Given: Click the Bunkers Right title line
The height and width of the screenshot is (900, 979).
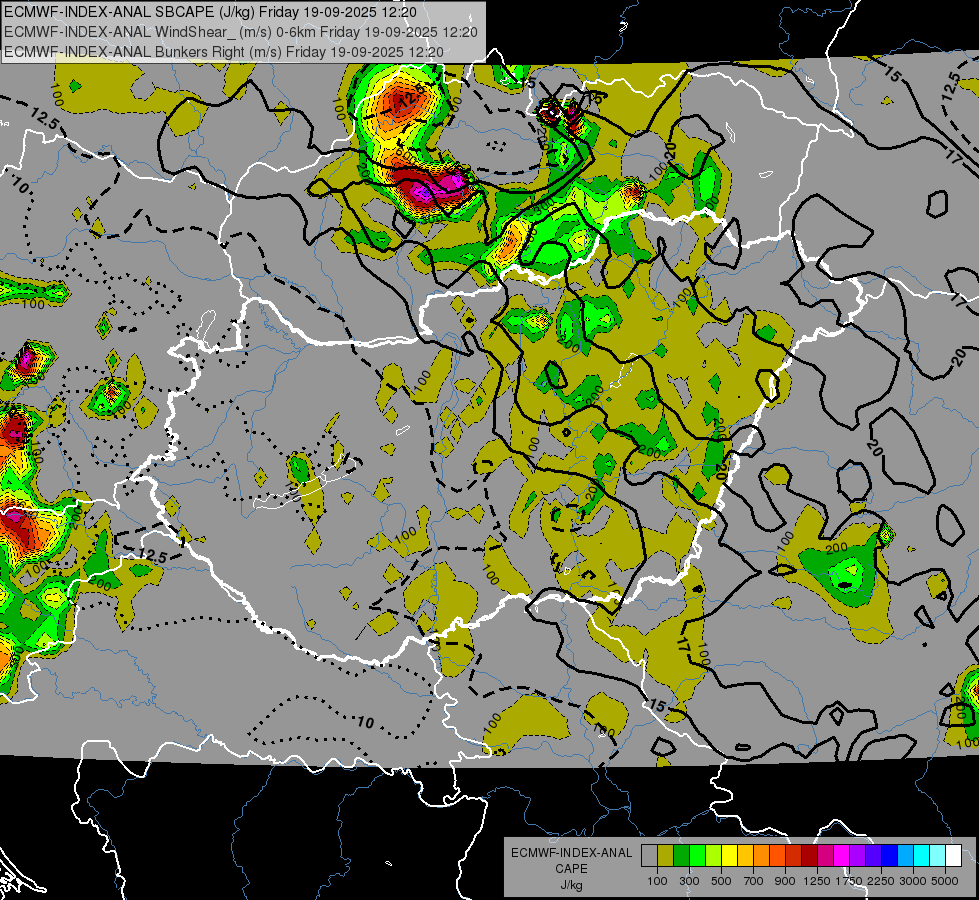Looking at the screenshot, I should 224,52.
